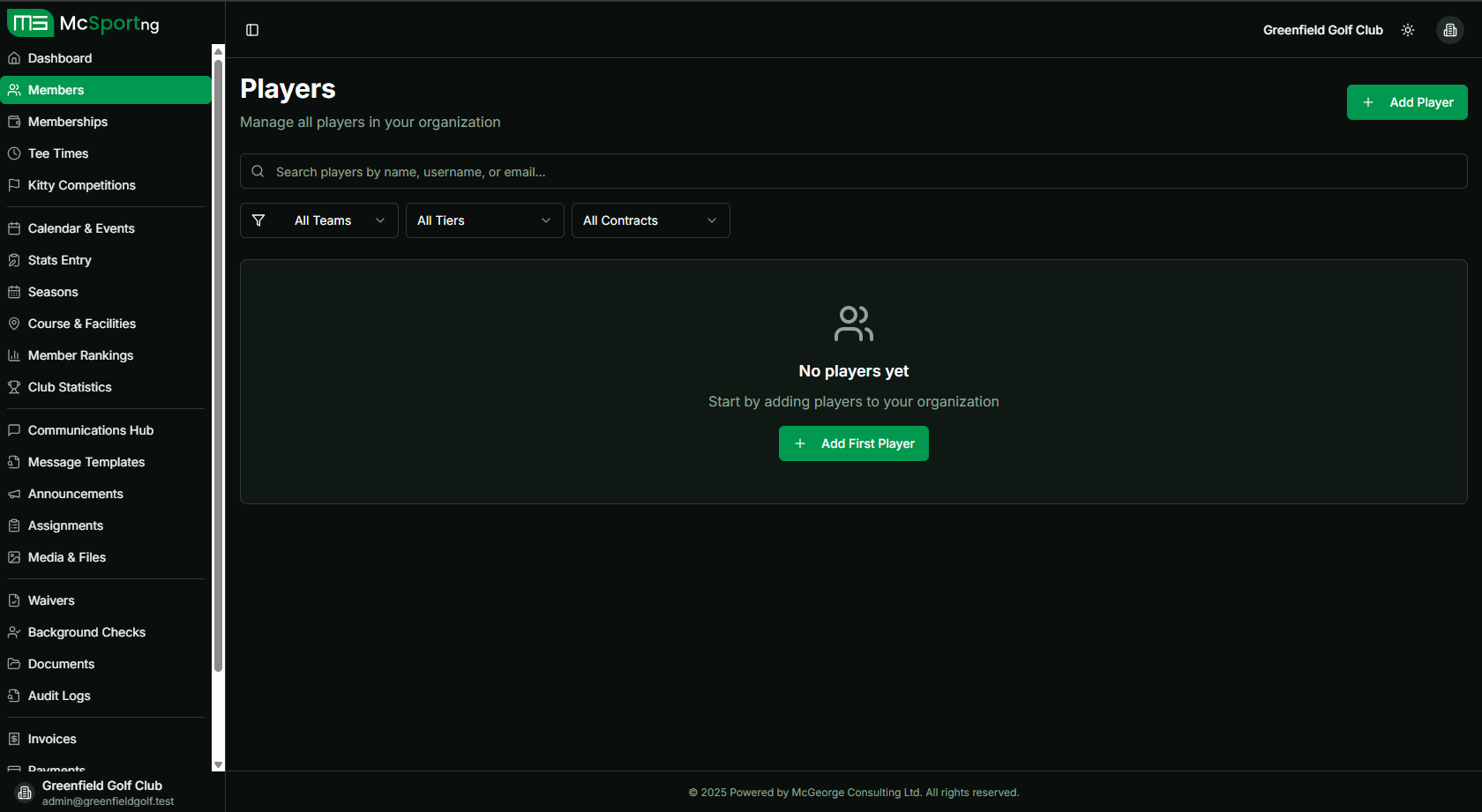Click the sidebar scrollbar down arrow
Screen dimensions: 1482x812
click(218, 765)
